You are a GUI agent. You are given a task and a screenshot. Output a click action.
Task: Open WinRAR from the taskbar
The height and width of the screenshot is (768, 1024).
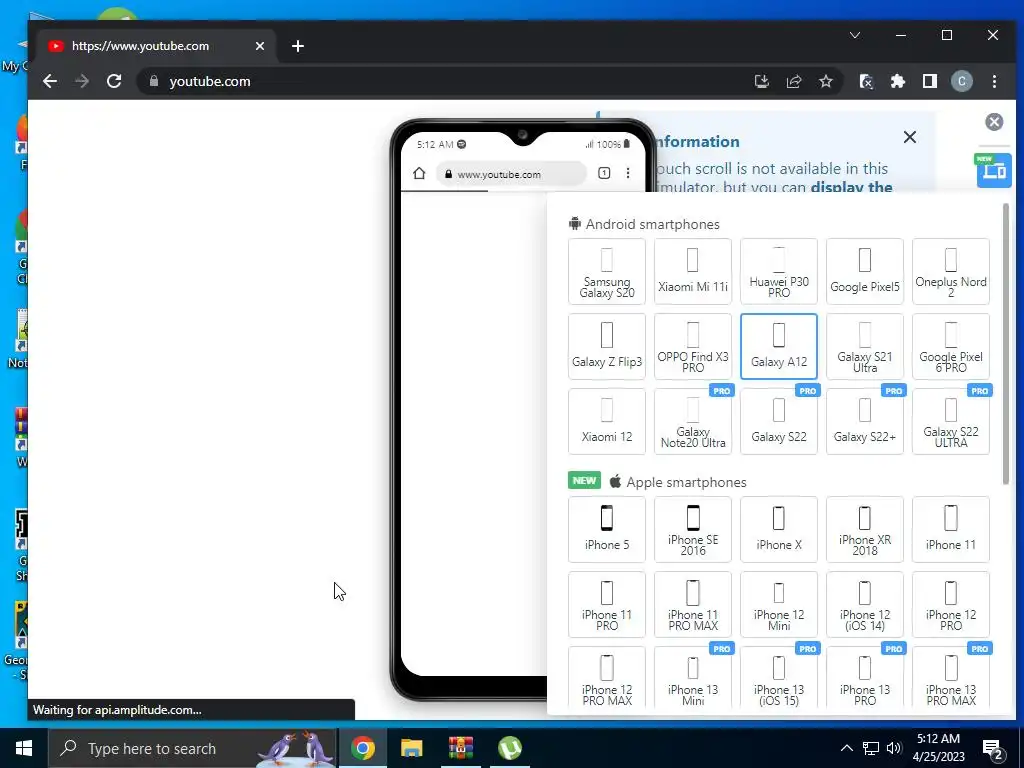point(460,748)
